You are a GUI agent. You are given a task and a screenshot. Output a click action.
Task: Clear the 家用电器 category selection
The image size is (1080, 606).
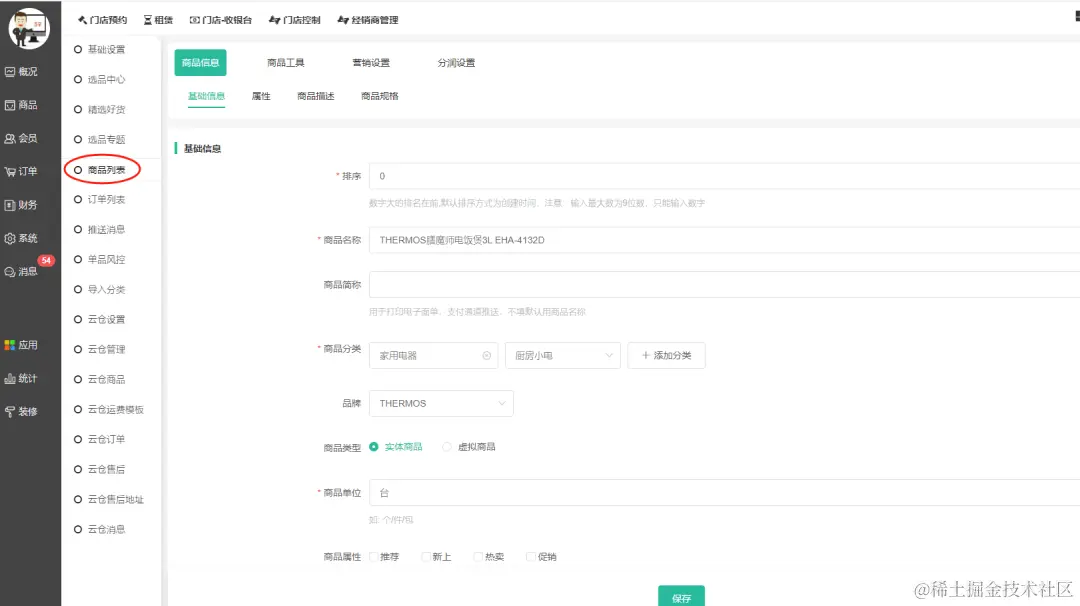coord(487,355)
